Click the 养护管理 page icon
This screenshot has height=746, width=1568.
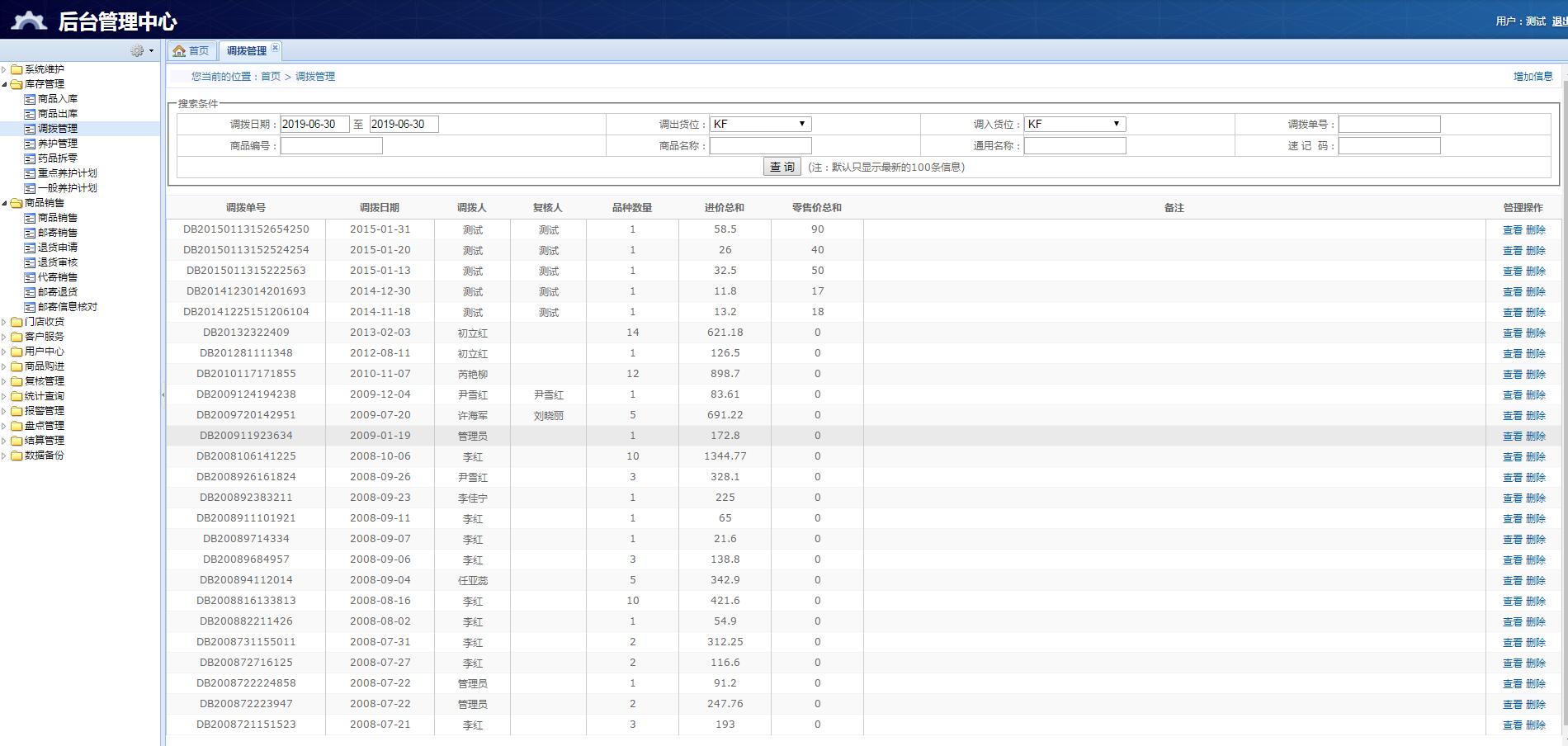click(x=31, y=144)
